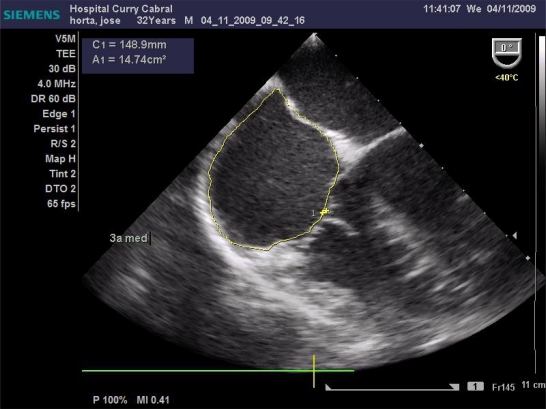Click the green ECG timeline bar
The image size is (546, 409).
coord(218,371)
